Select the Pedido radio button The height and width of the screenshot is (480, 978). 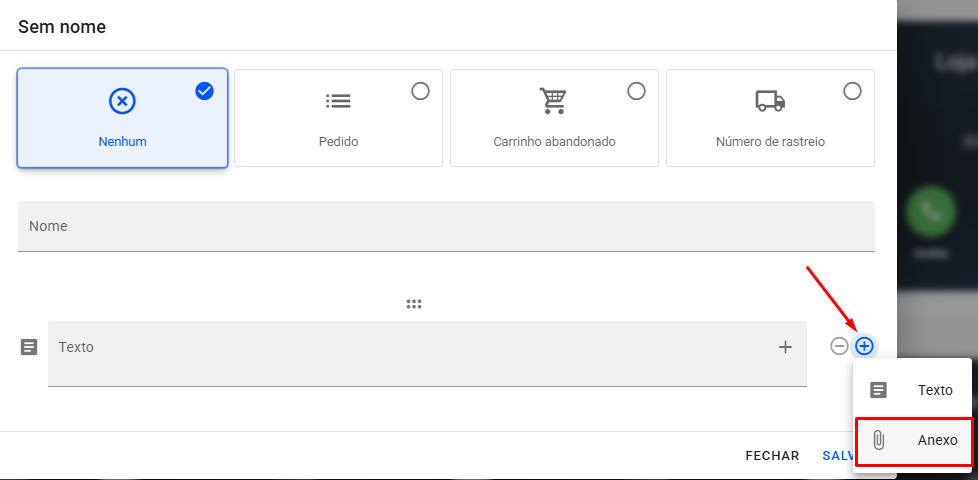click(420, 91)
